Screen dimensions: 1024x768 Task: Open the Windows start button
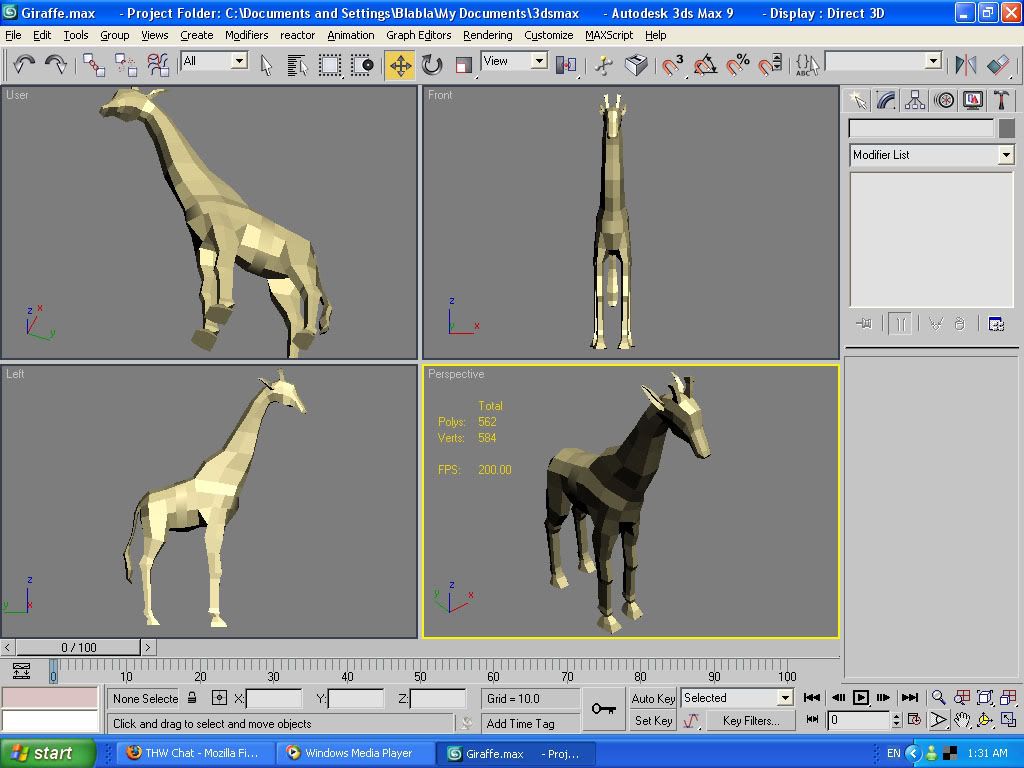tap(48, 753)
